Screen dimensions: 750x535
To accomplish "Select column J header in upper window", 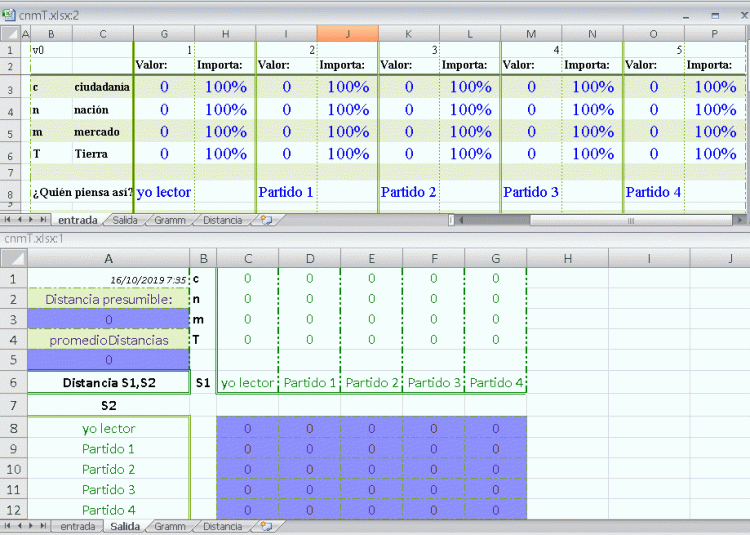I will click(x=347, y=34).
